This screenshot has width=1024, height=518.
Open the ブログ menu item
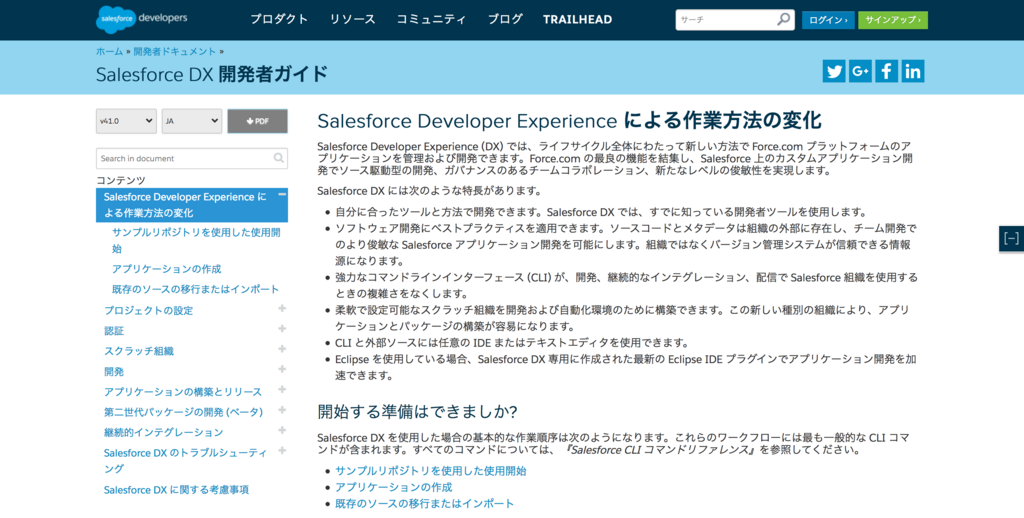[505, 20]
